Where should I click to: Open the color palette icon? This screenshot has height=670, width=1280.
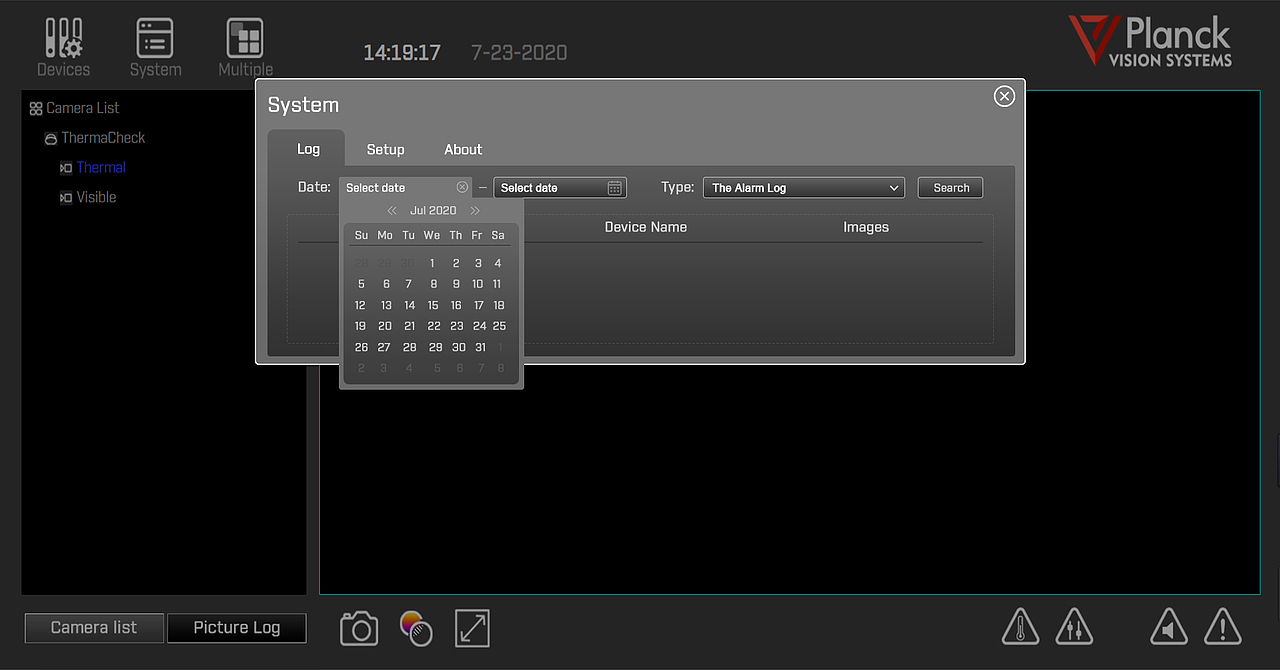(416, 628)
